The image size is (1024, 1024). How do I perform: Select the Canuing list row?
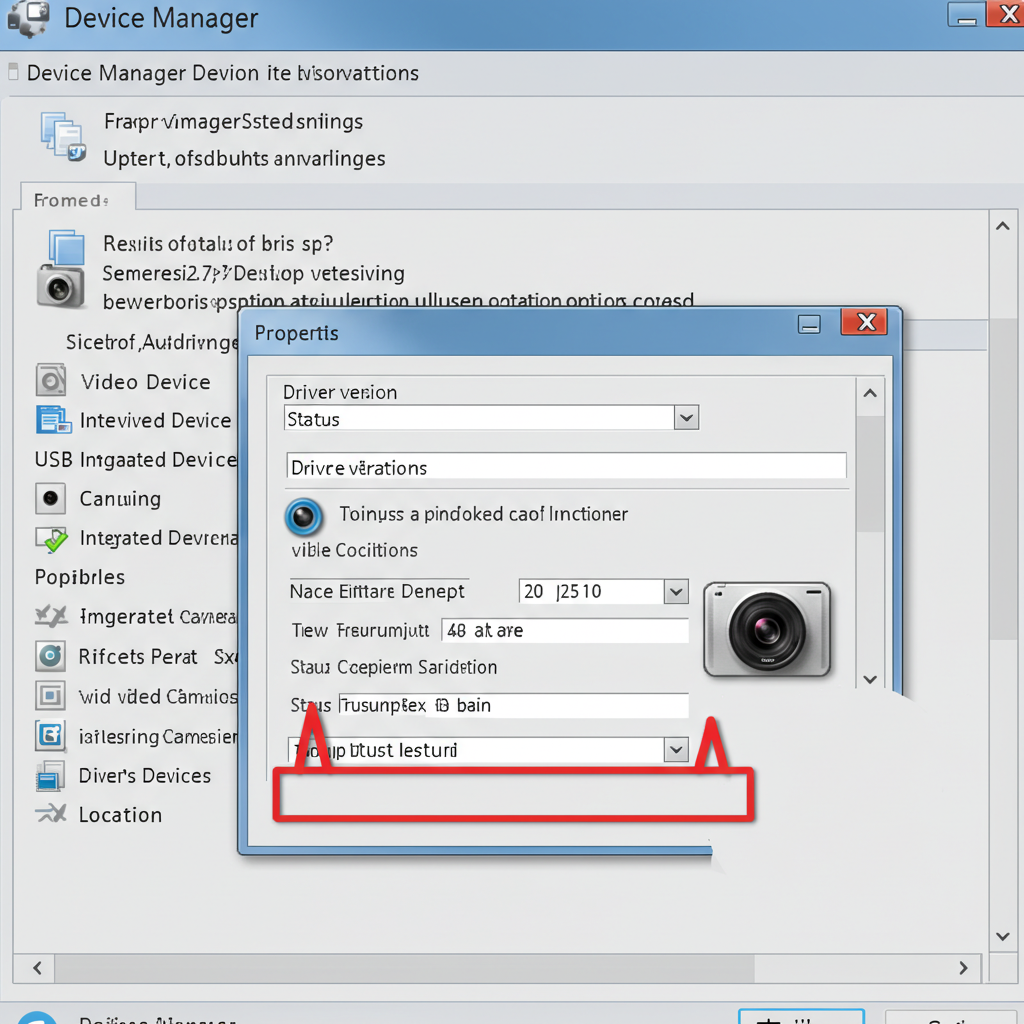point(120,499)
